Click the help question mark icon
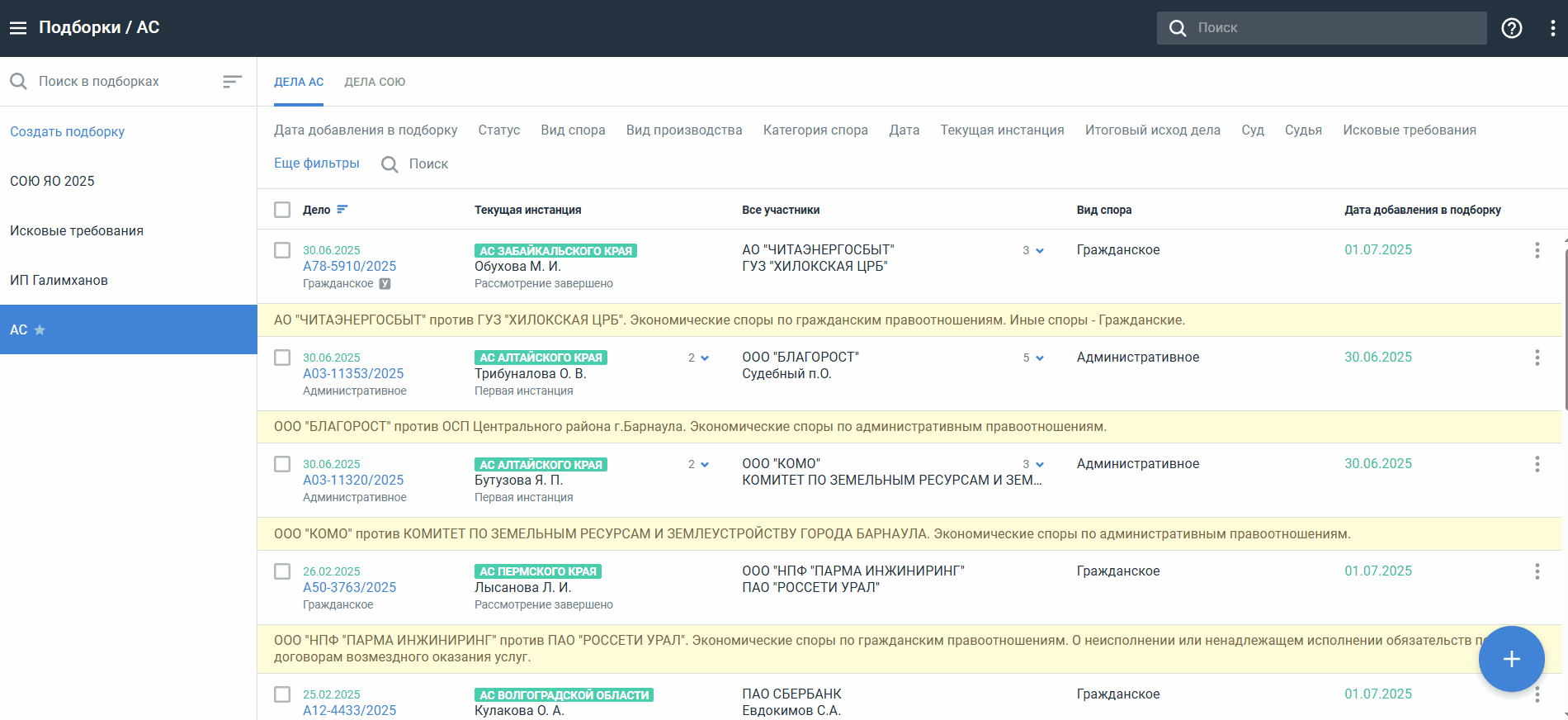The image size is (1568, 720). click(1511, 28)
